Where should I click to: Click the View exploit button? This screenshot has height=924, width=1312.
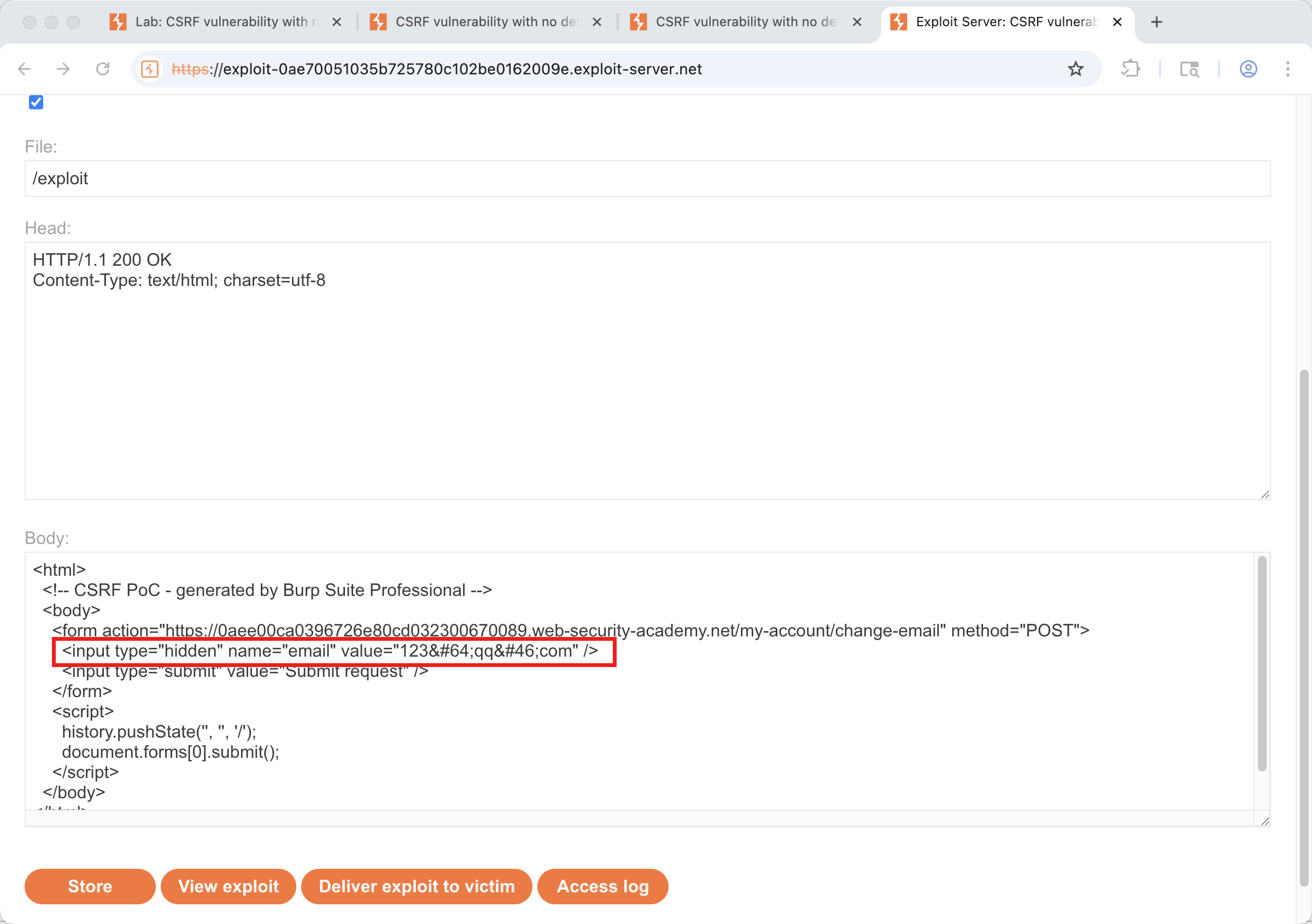click(228, 886)
